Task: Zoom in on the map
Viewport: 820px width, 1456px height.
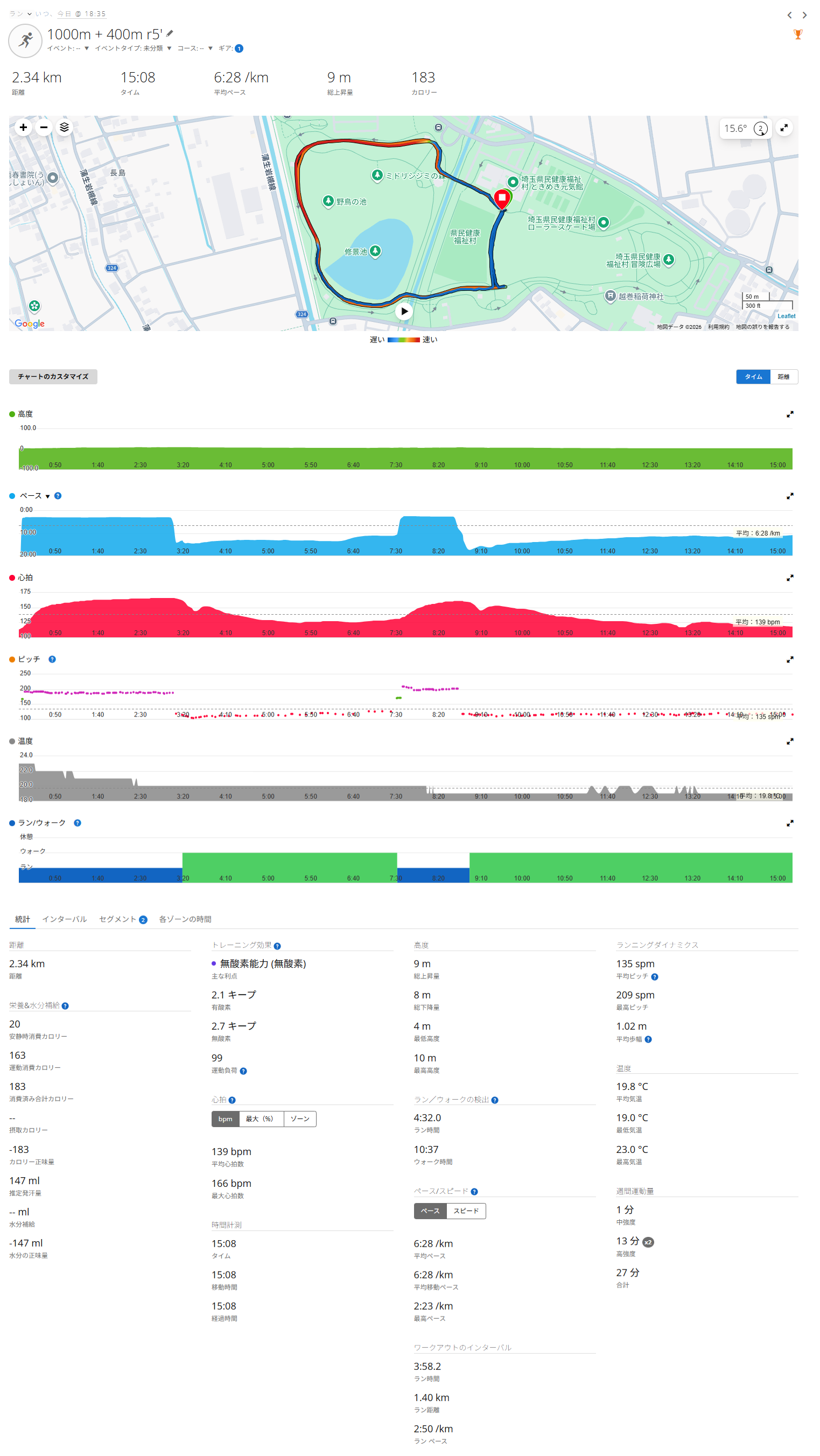Action: tap(23, 128)
